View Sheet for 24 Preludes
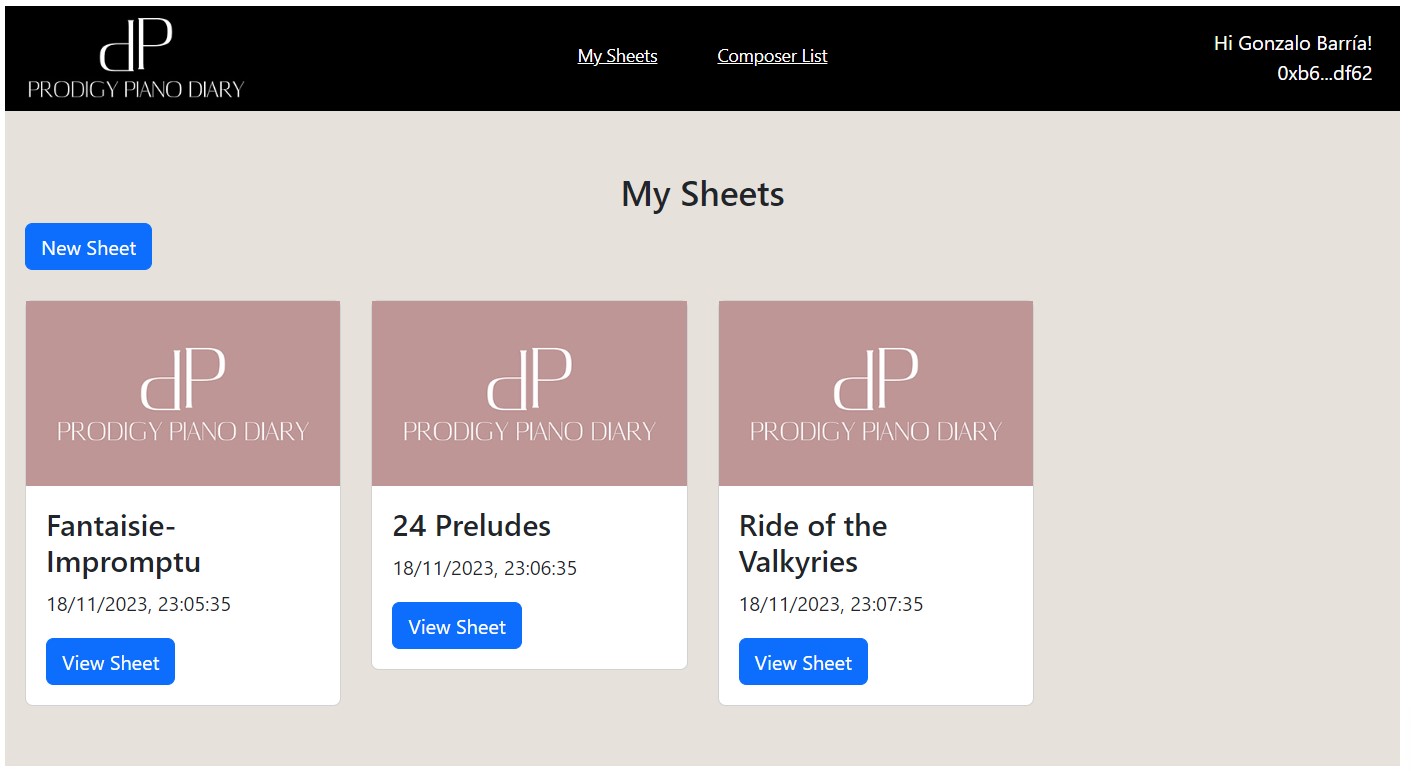The width and height of the screenshot is (1411, 775). coord(457,626)
